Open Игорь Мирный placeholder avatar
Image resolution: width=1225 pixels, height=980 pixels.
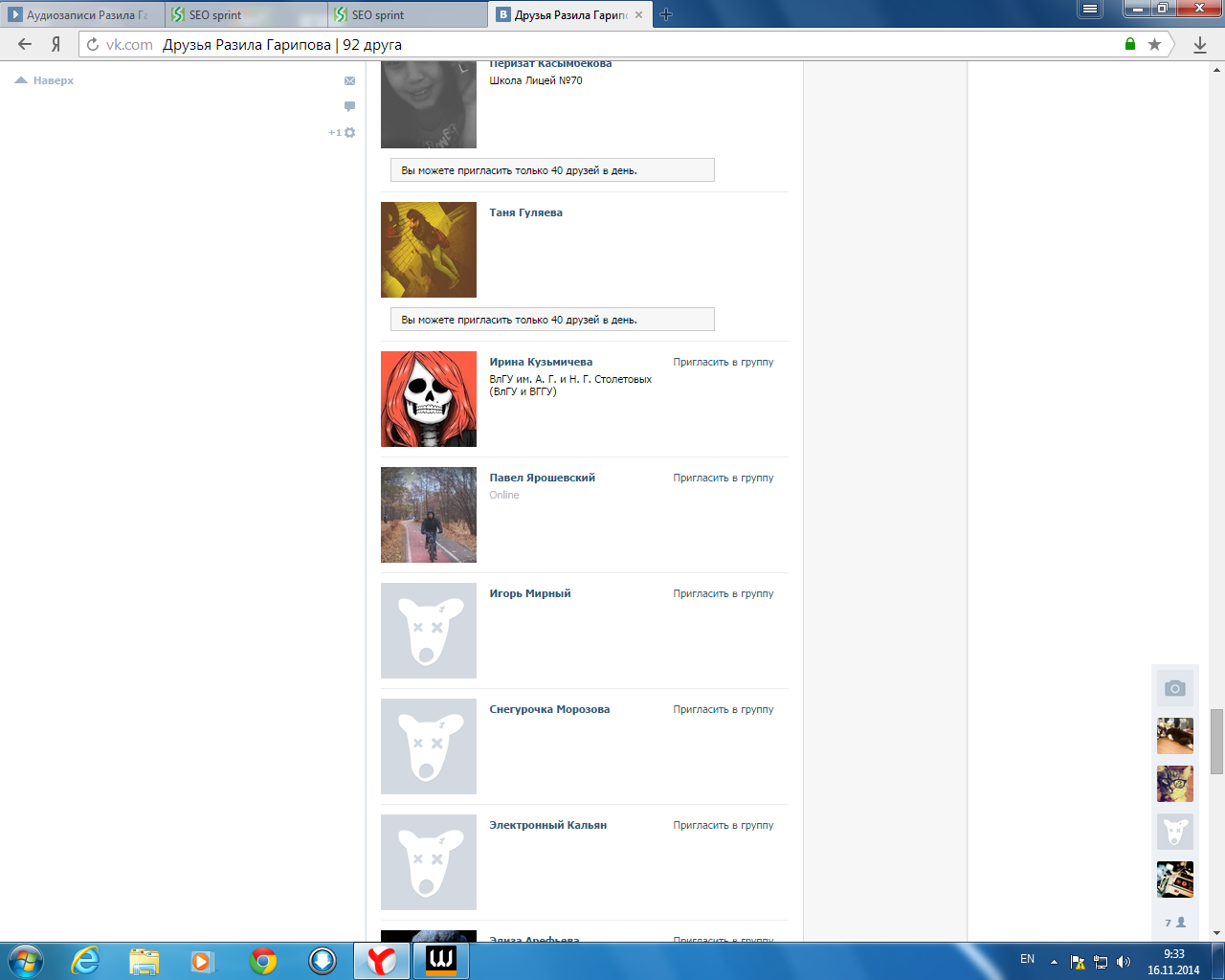click(429, 631)
